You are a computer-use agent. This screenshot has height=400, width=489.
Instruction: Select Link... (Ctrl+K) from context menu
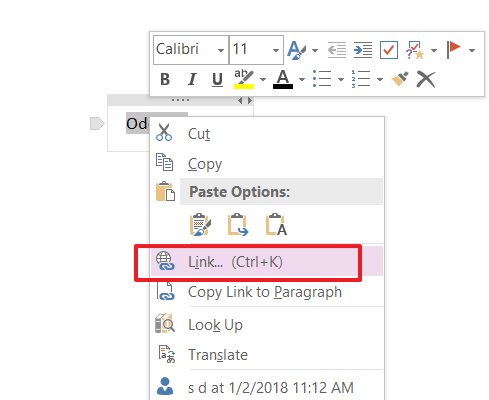[267, 262]
